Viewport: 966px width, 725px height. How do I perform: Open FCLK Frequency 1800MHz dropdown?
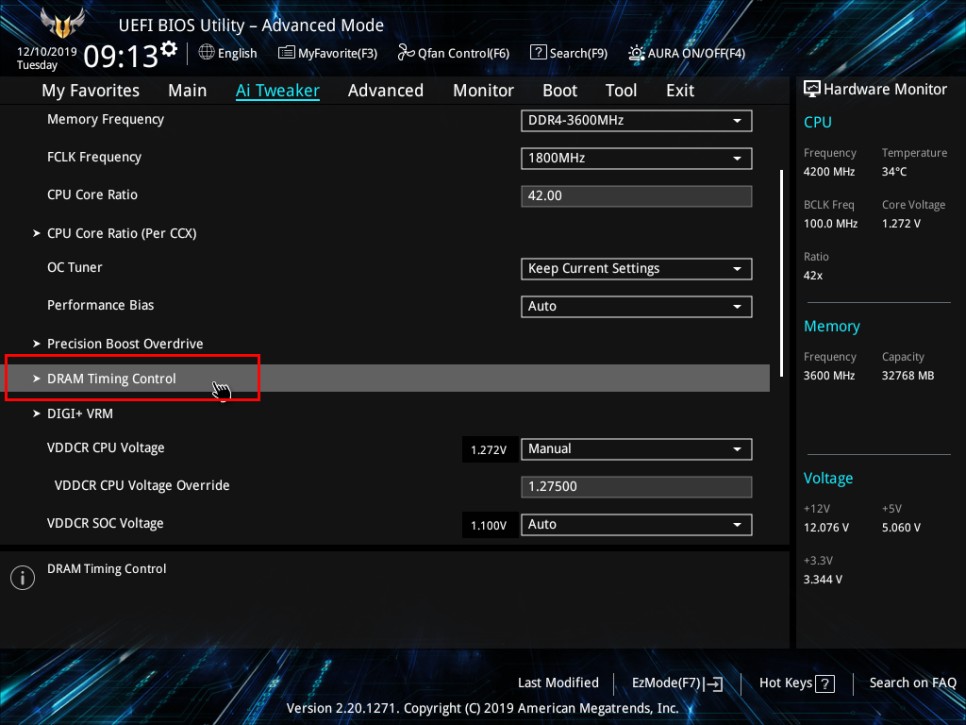(636, 158)
